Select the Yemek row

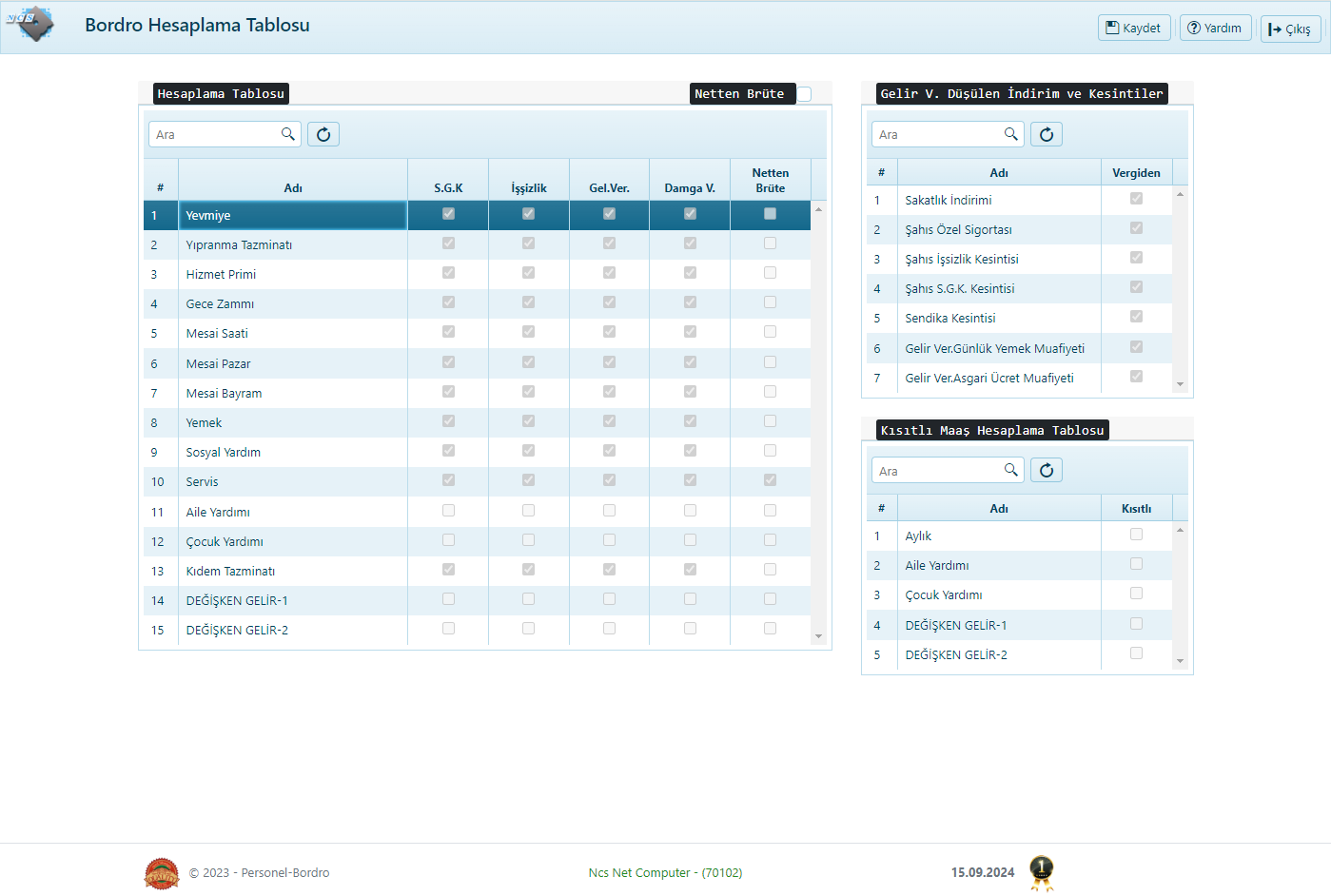[478, 422]
